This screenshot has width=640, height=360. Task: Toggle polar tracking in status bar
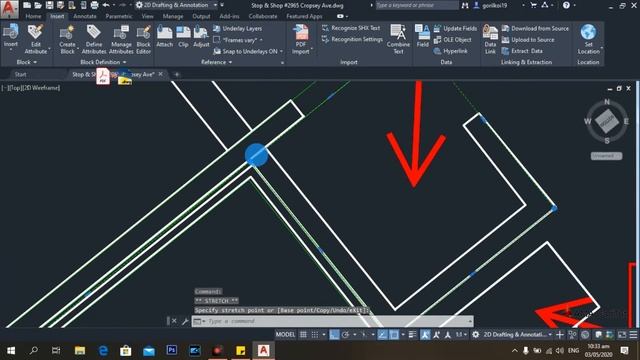coord(346,335)
